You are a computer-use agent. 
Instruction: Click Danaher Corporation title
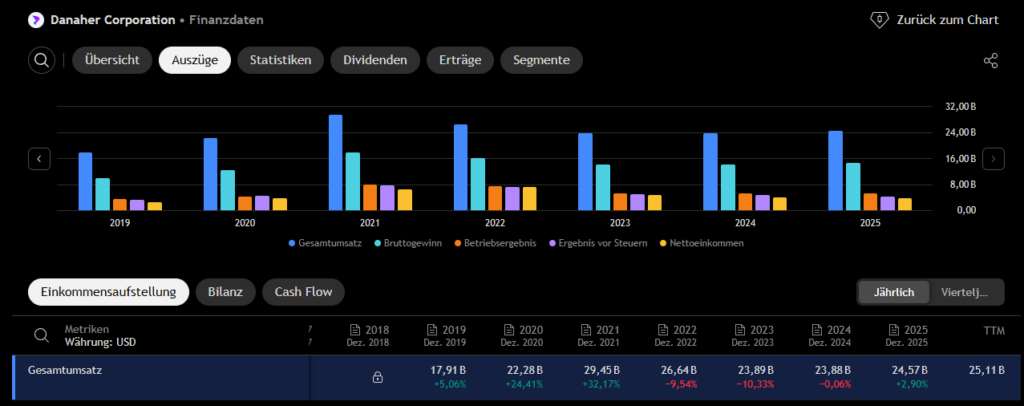pos(112,20)
